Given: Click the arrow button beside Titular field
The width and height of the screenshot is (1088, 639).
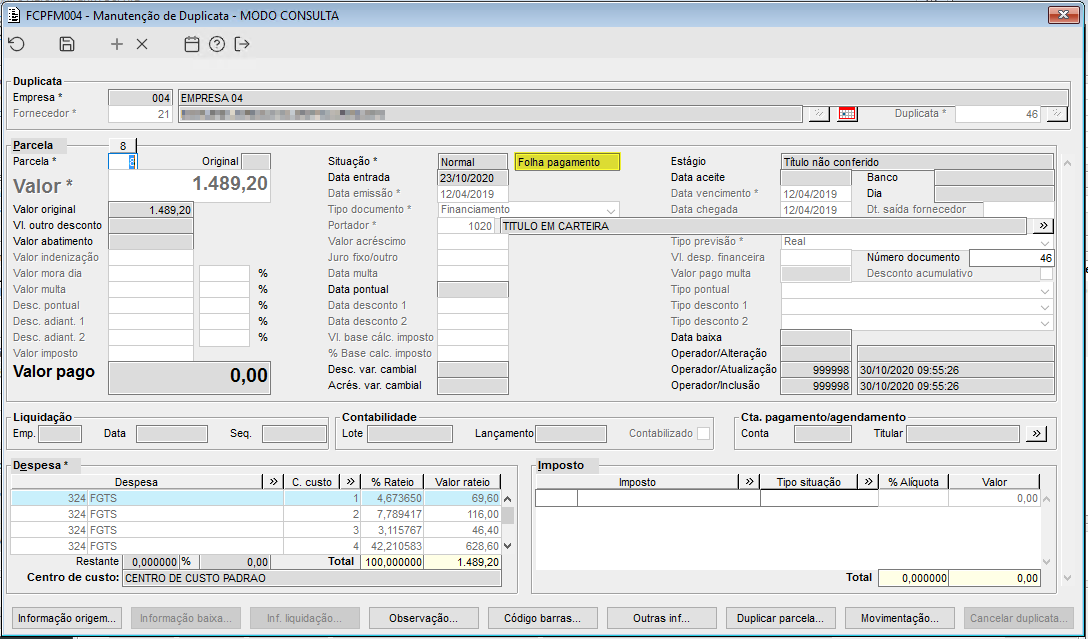Looking at the screenshot, I should pyautogui.click(x=1036, y=434).
